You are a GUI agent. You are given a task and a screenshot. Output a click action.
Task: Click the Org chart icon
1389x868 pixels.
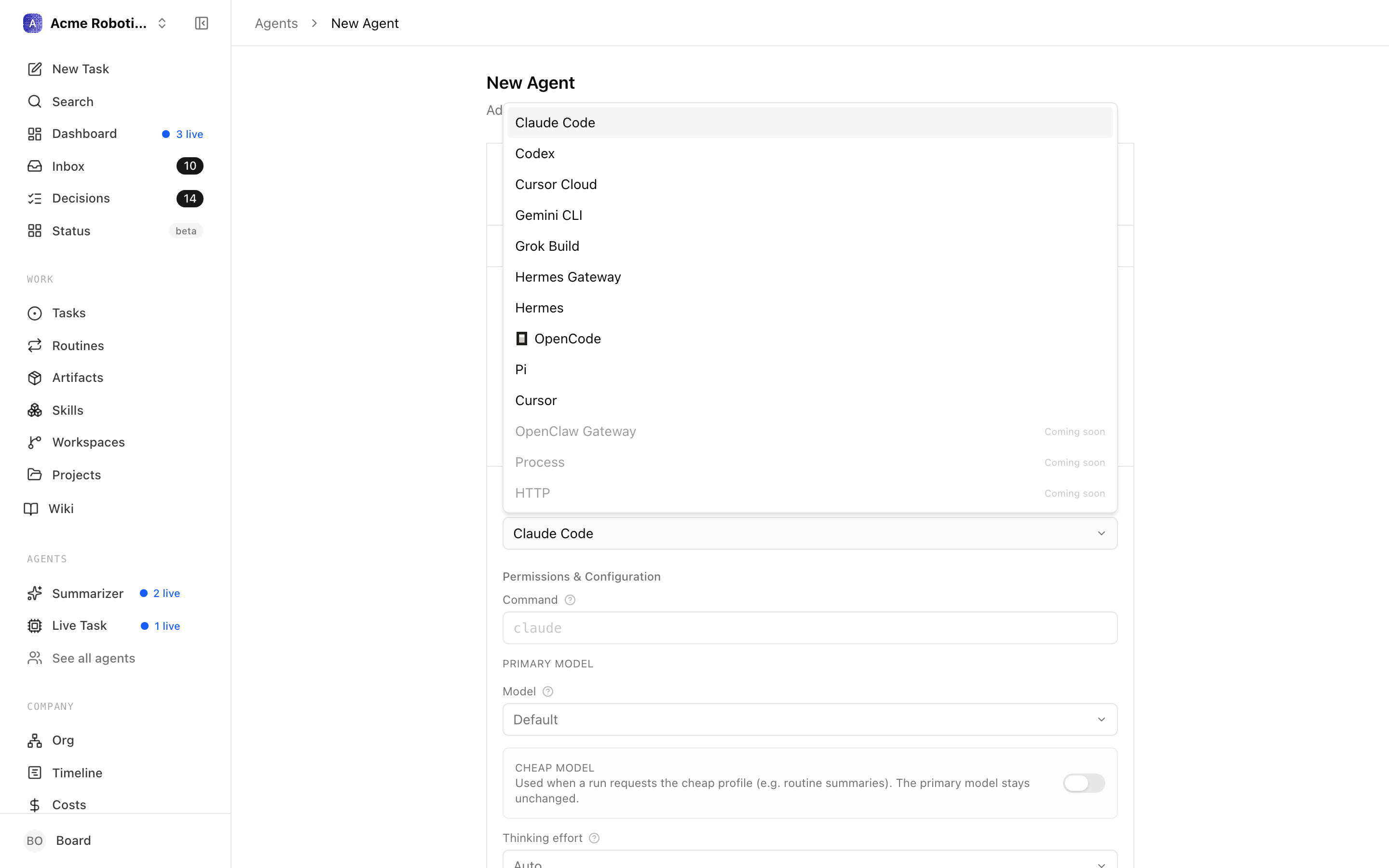pos(34,741)
